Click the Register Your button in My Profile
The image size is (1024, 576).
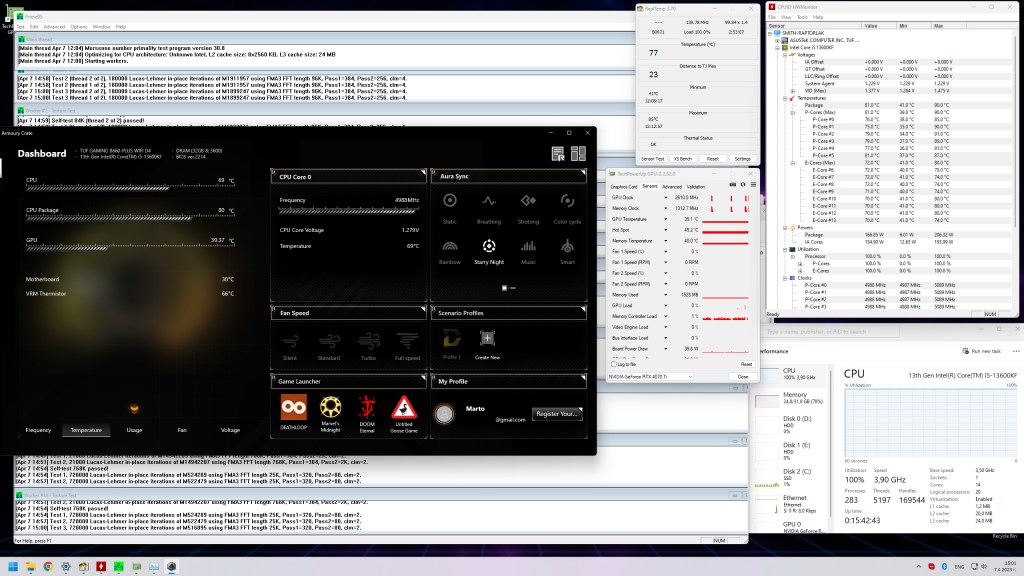tap(558, 413)
